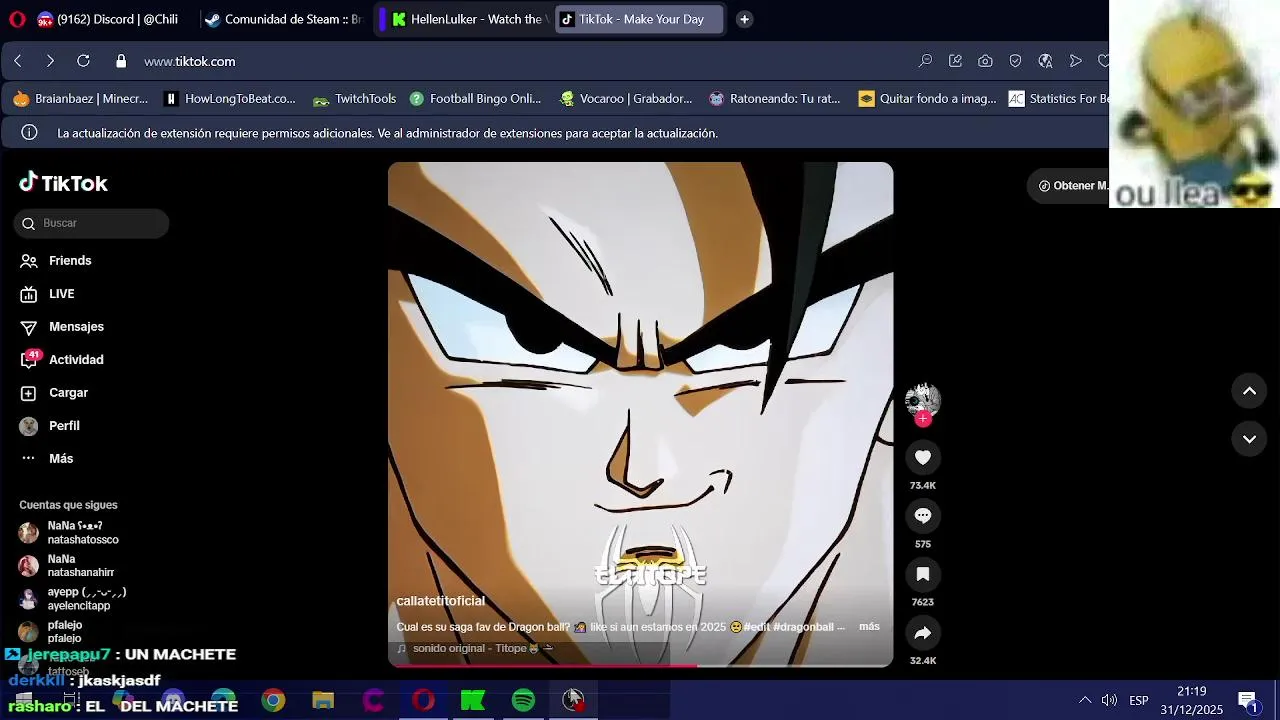
Task: Click the browser forward arrow
Action: pyautogui.click(x=50, y=61)
